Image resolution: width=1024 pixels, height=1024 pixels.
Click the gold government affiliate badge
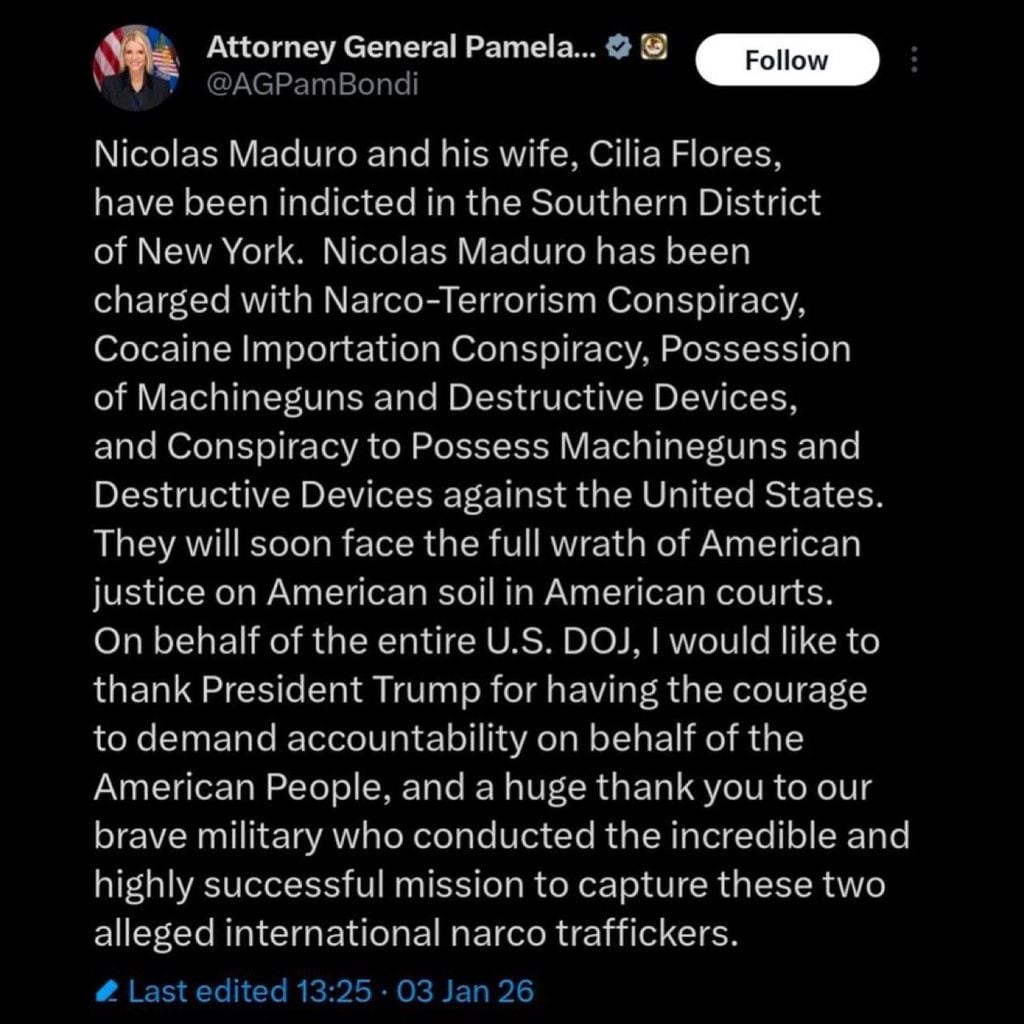click(656, 45)
